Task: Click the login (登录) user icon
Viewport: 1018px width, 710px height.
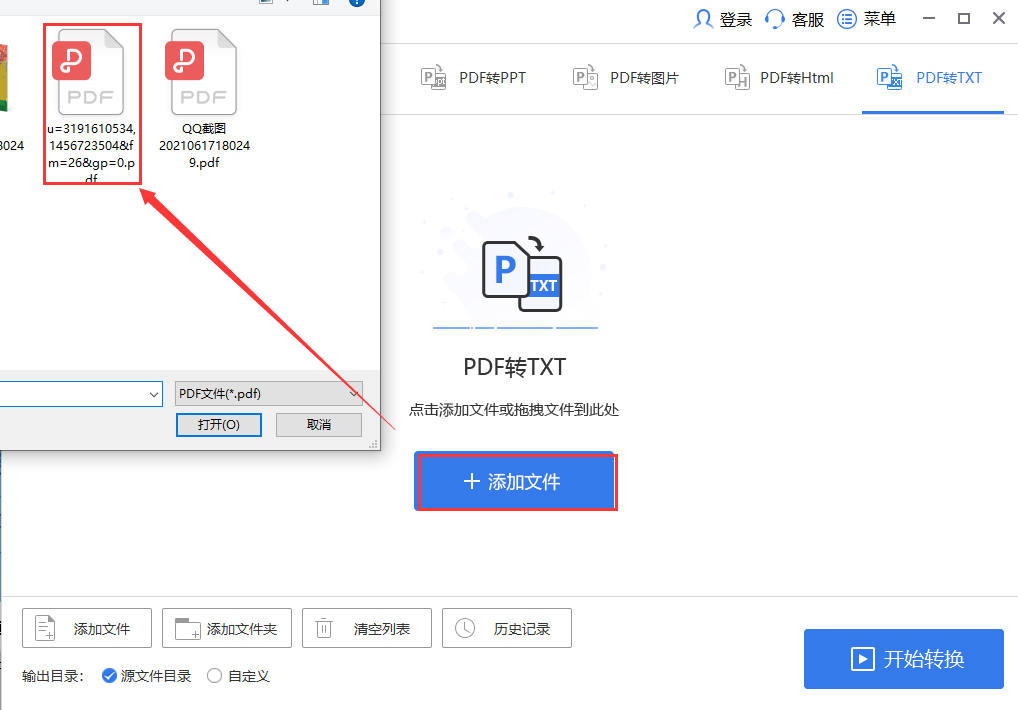Action: click(x=703, y=18)
